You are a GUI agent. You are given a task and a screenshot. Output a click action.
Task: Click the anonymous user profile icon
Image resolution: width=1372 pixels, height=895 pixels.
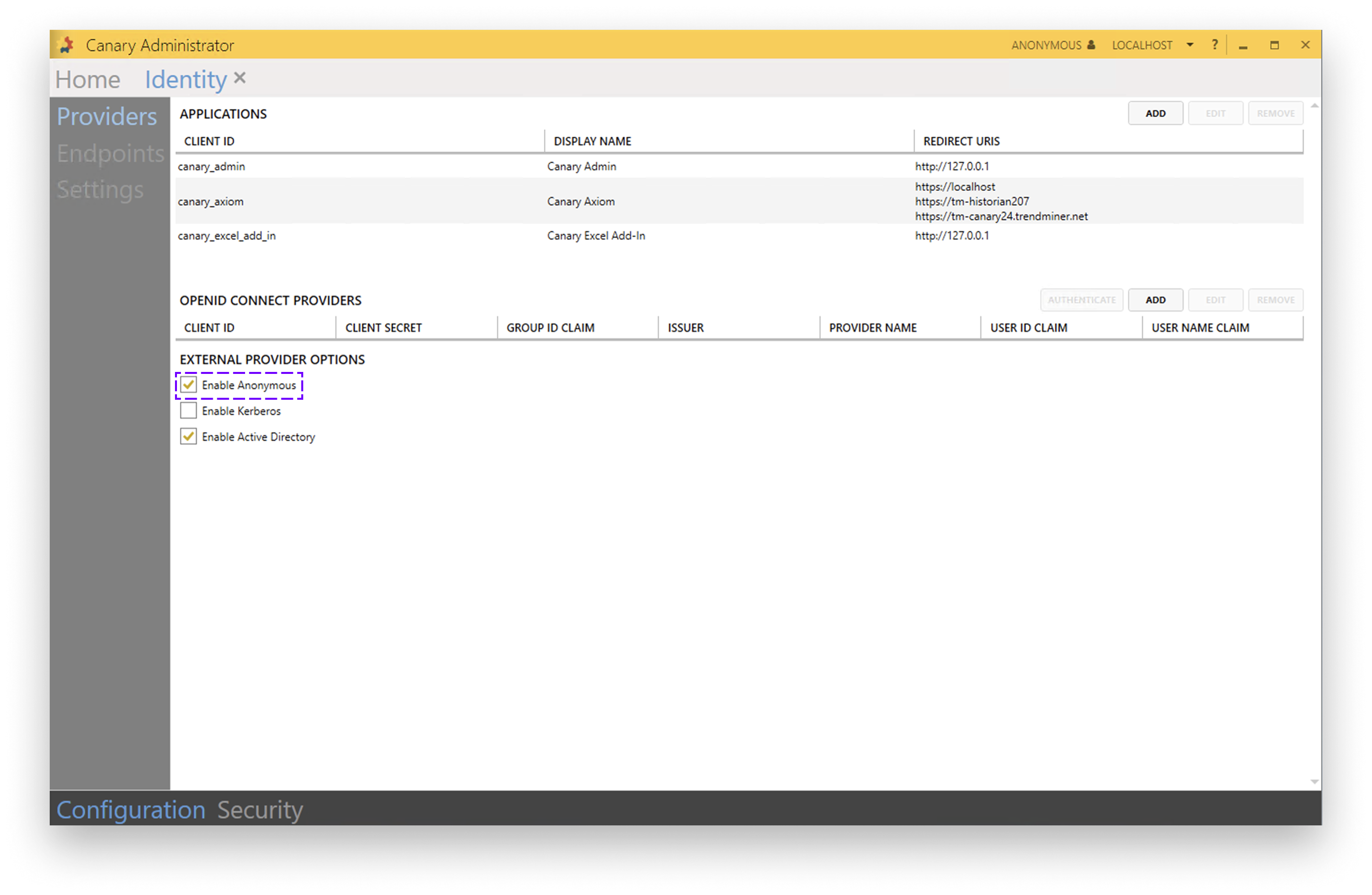[x=1091, y=44]
